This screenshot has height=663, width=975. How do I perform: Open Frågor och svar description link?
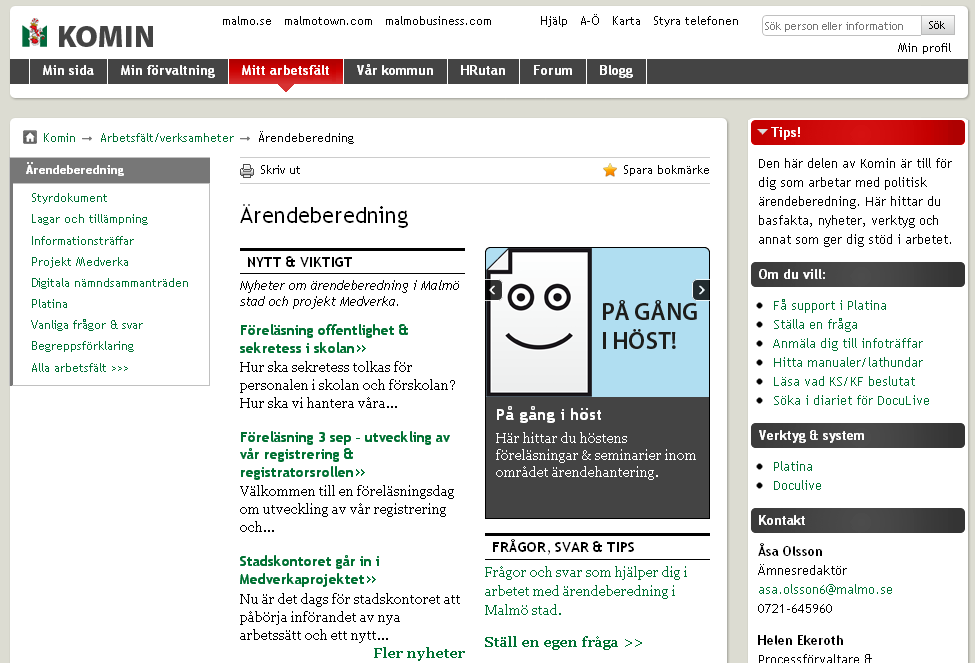586,591
